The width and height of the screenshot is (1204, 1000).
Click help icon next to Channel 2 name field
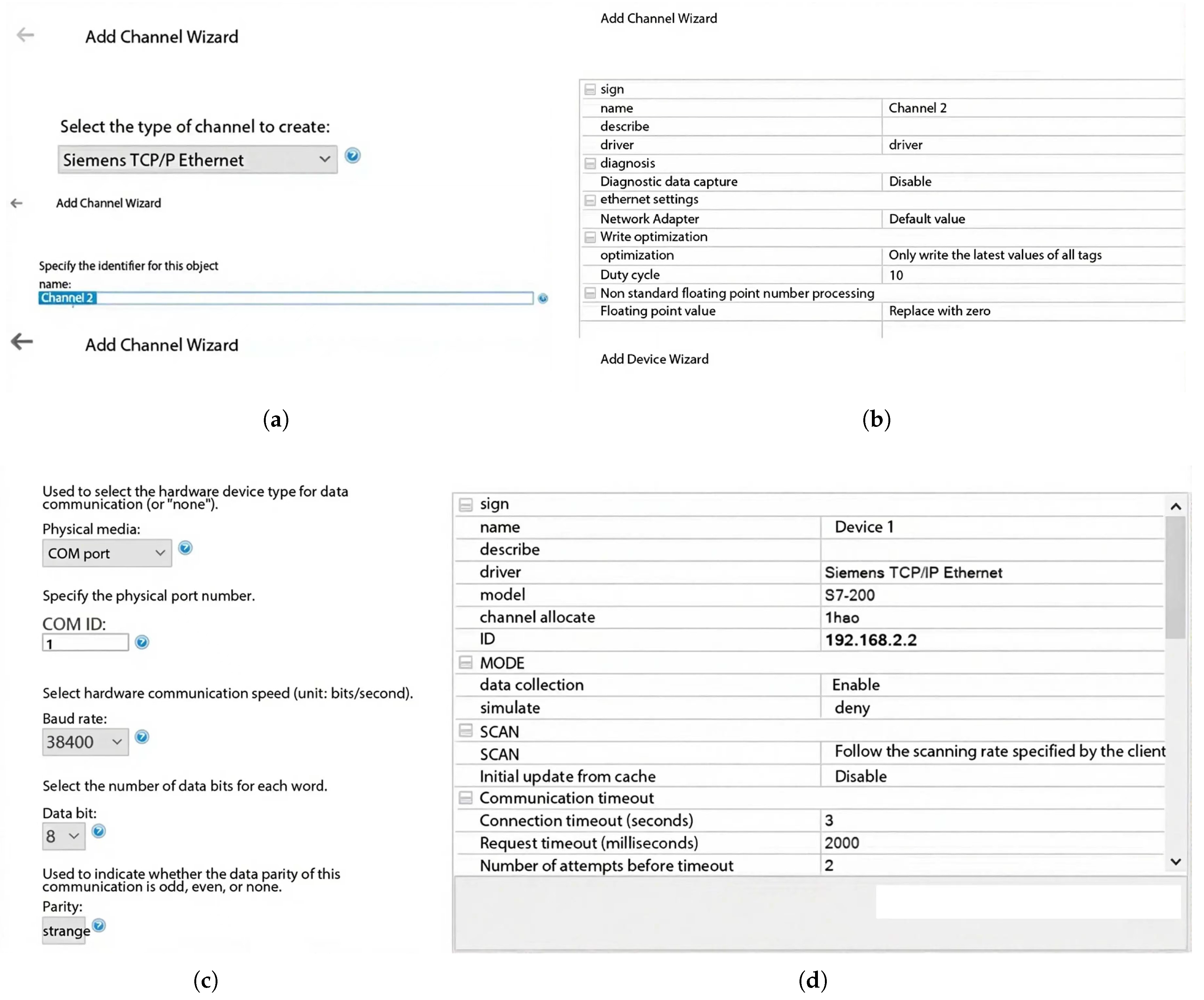[x=542, y=298]
